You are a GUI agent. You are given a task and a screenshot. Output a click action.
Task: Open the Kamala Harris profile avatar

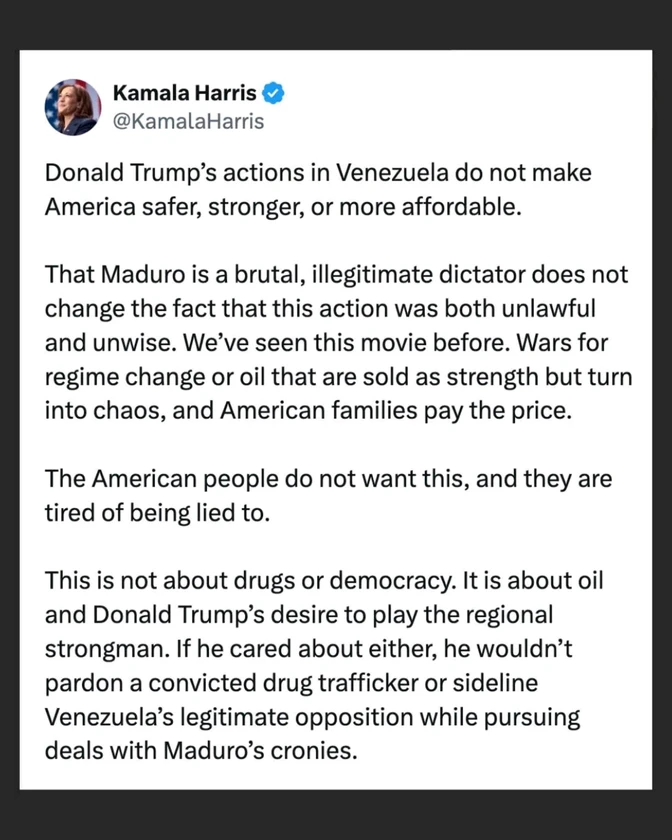[x=73, y=107]
